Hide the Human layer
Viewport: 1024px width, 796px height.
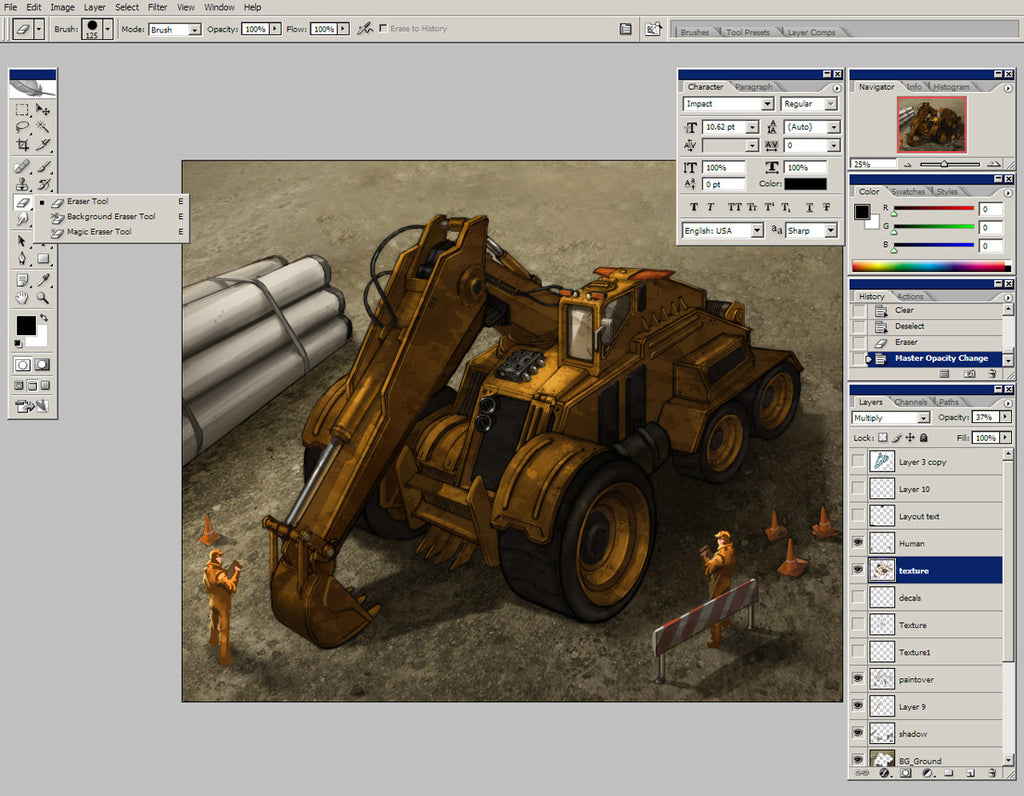pyautogui.click(x=858, y=542)
